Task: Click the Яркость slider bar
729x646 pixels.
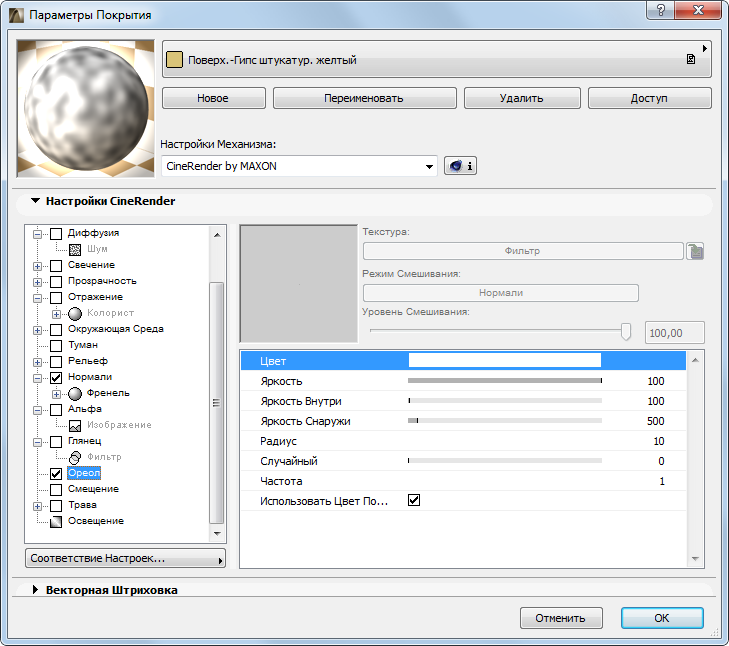Action: click(x=505, y=380)
